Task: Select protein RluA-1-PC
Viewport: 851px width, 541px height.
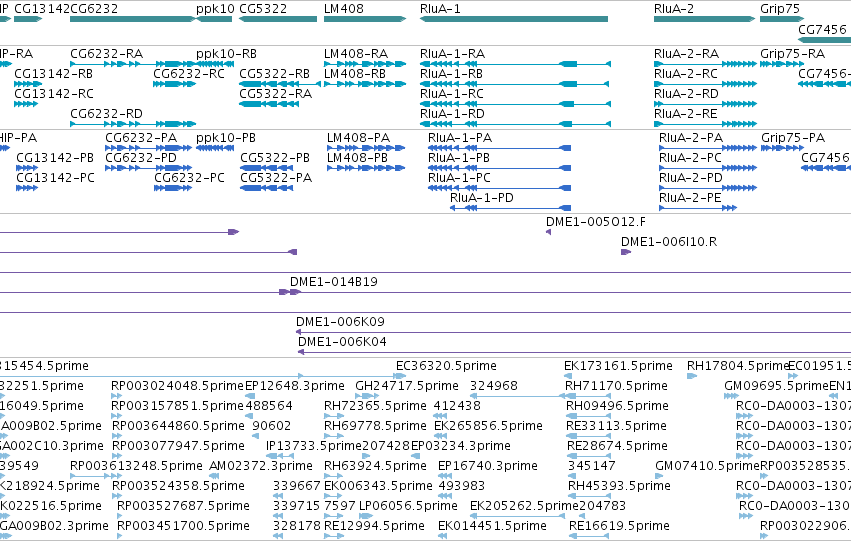Action: 499,188
